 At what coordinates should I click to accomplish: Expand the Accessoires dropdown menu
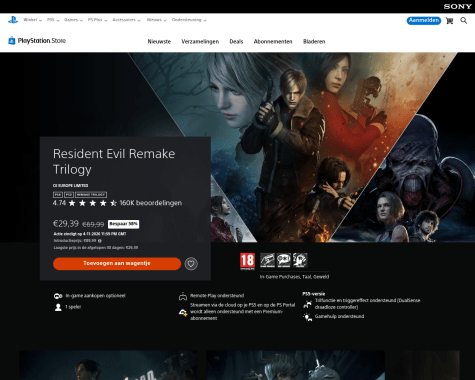point(126,20)
